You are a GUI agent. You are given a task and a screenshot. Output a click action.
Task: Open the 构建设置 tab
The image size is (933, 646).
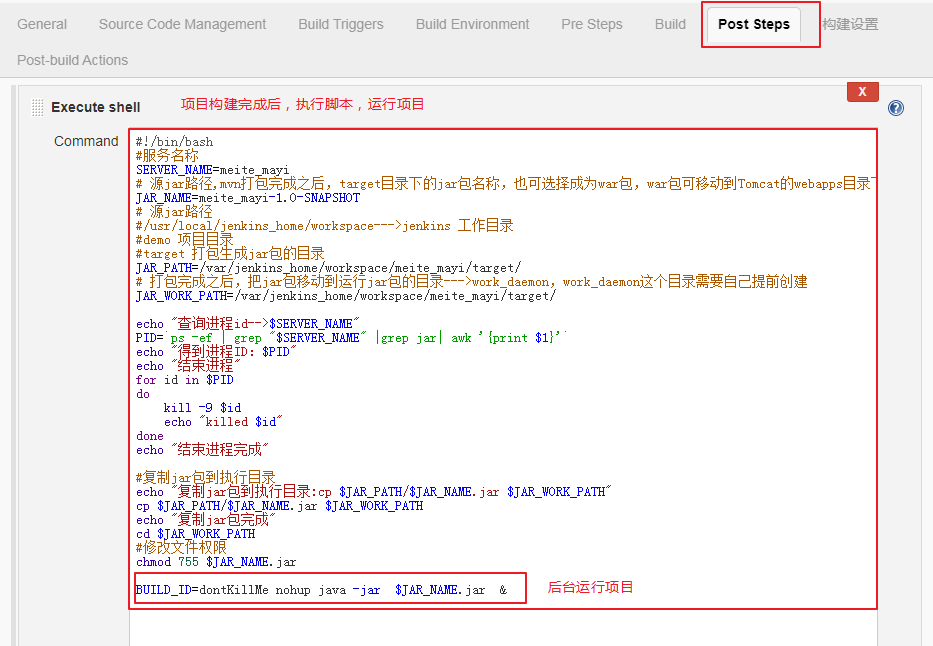click(850, 24)
